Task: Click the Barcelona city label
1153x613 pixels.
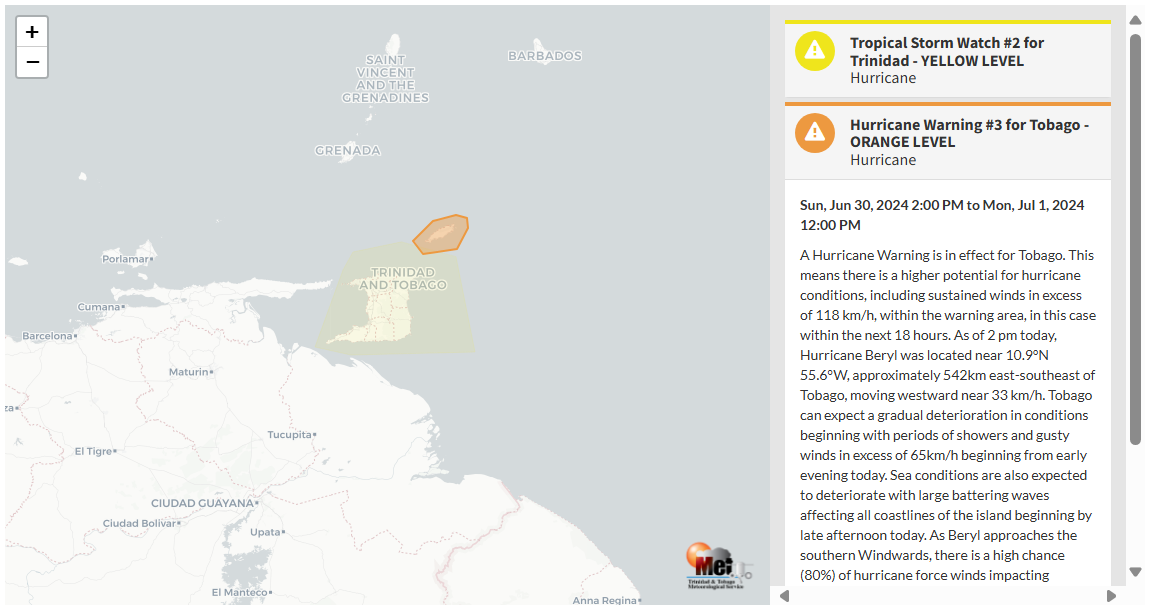Action: coord(48,336)
